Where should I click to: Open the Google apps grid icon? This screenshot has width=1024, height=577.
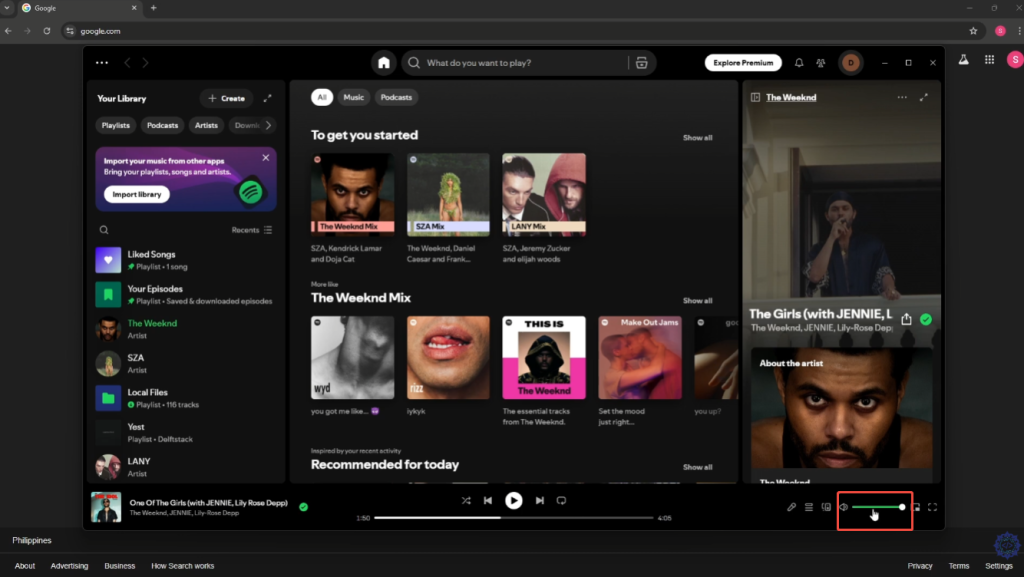tap(989, 59)
